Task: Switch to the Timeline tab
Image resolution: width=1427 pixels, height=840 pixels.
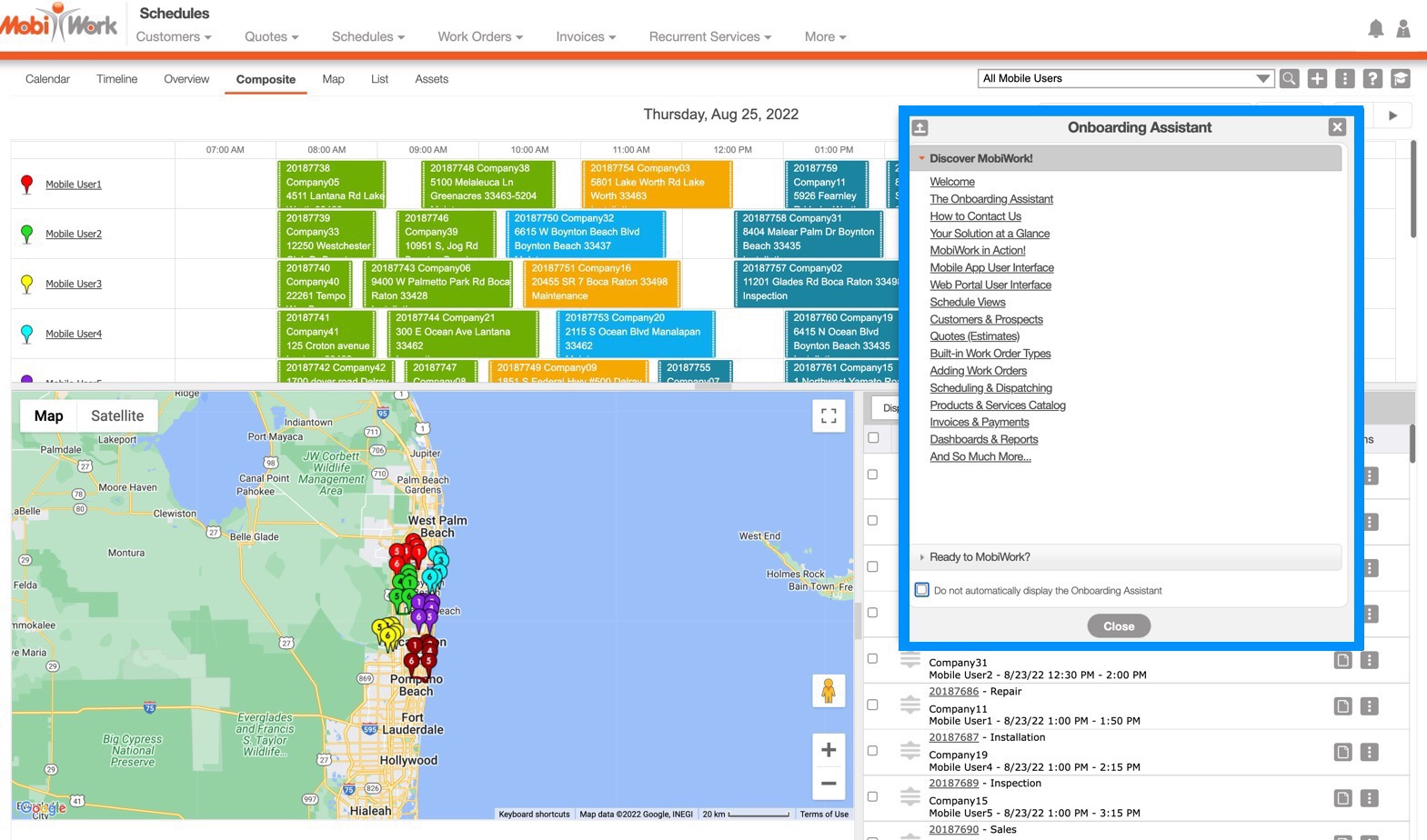Action: point(116,79)
